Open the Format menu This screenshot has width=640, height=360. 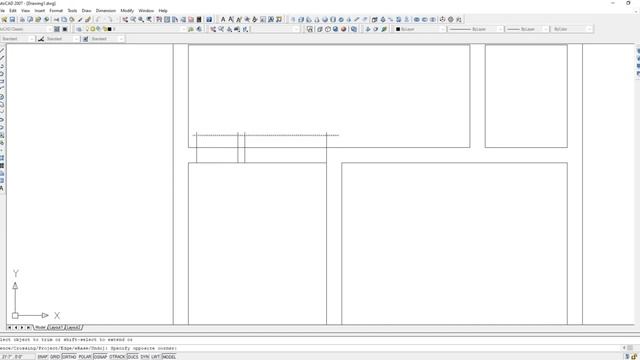point(56,11)
